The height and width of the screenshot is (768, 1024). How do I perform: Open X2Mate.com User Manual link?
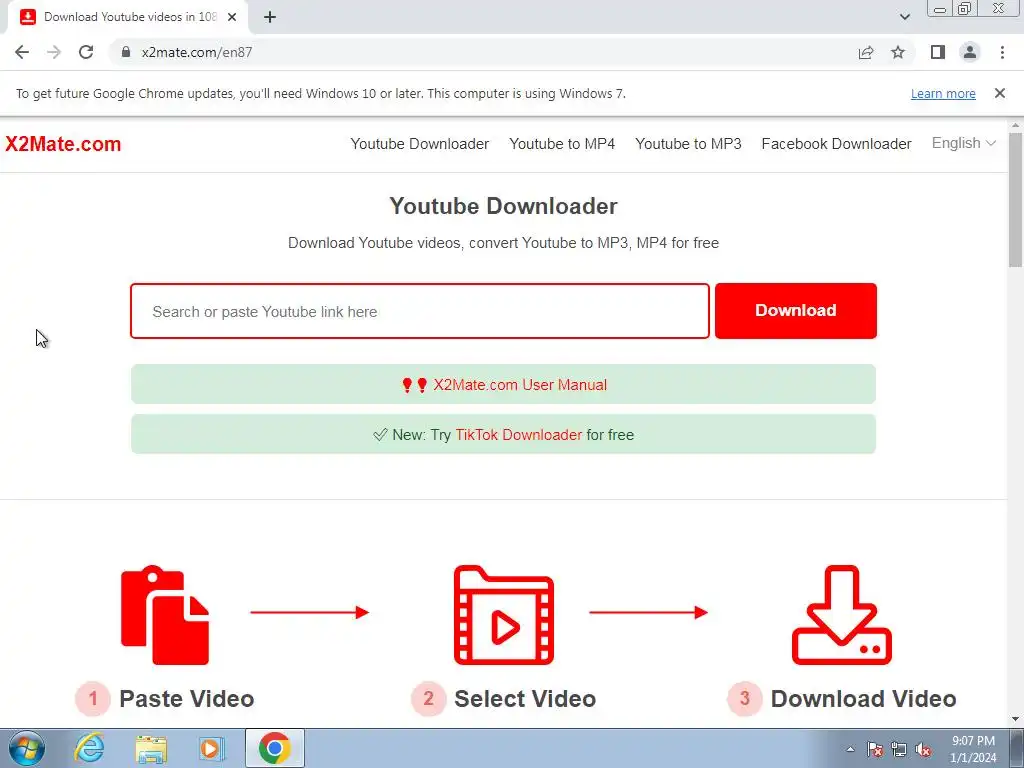(x=520, y=385)
